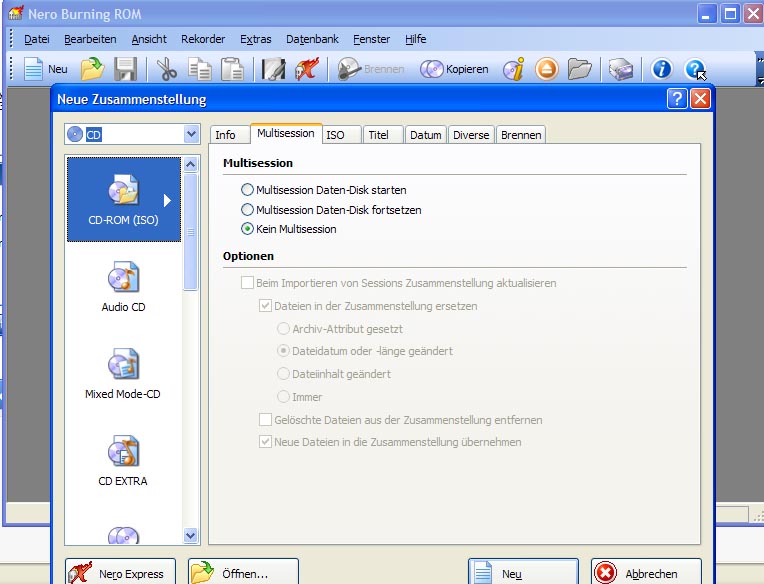Switch to the Info tab
This screenshot has height=584, width=764.
pos(230,135)
